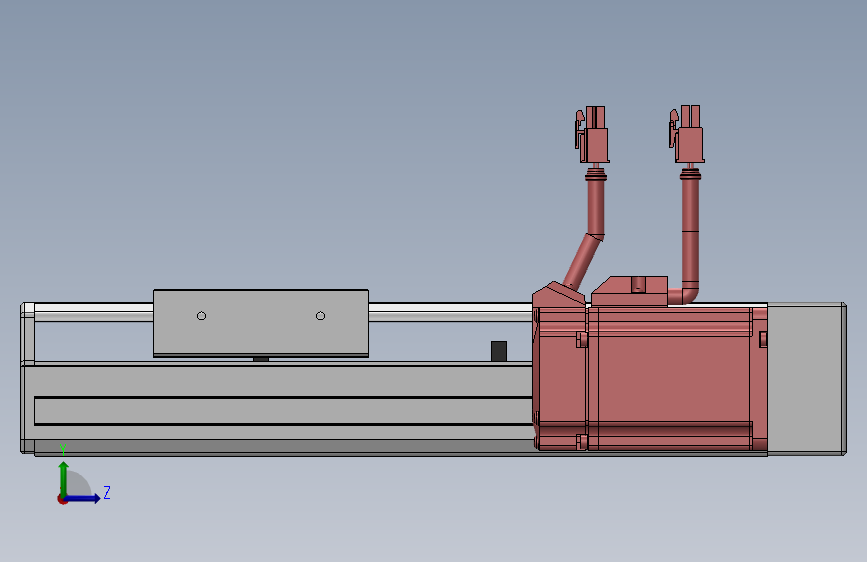Click the small black tab beneath the carriage
Image resolution: width=867 pixels, height=562 pixels.
261,359
